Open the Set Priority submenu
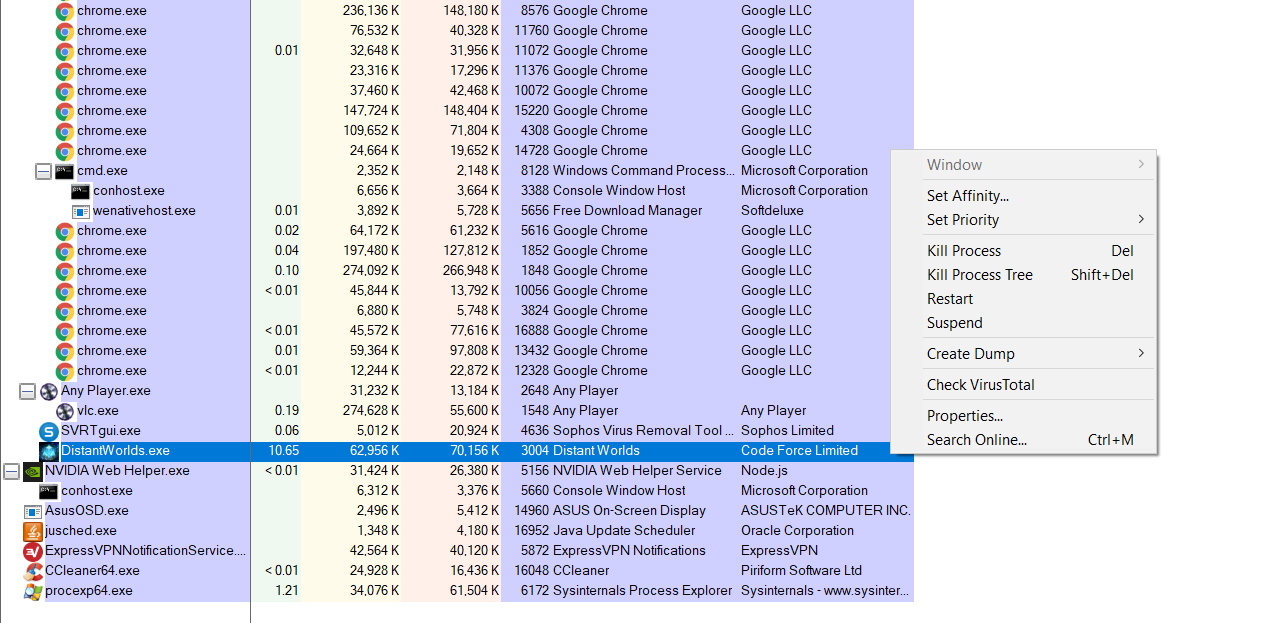The image size is (1271, 623). coord(1035,220)
